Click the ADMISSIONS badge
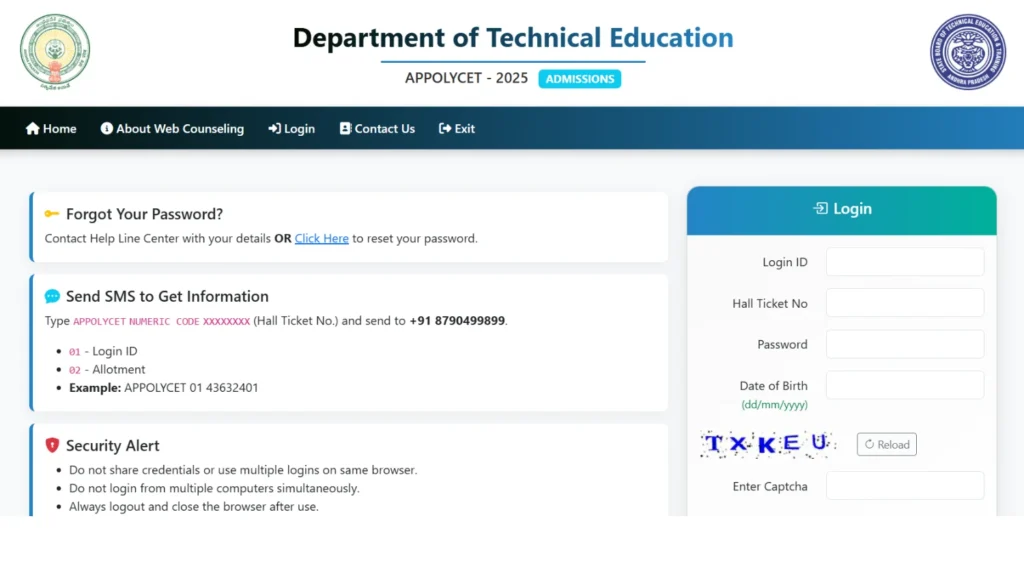 coord(580,78)
